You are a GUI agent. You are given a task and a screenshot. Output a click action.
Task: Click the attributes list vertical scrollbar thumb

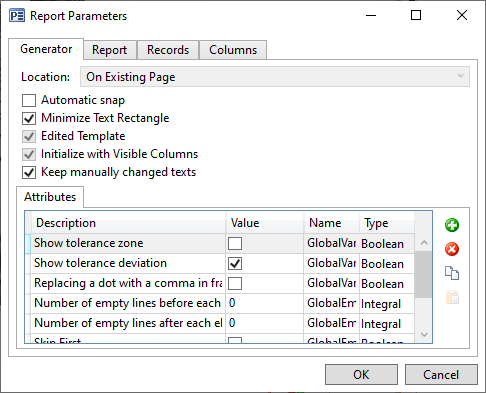point(424,274)
